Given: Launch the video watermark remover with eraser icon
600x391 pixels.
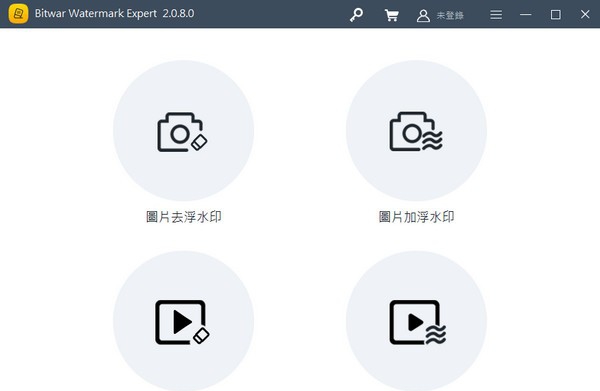Looking at the screenshot, I should click(x=183, y=321).
